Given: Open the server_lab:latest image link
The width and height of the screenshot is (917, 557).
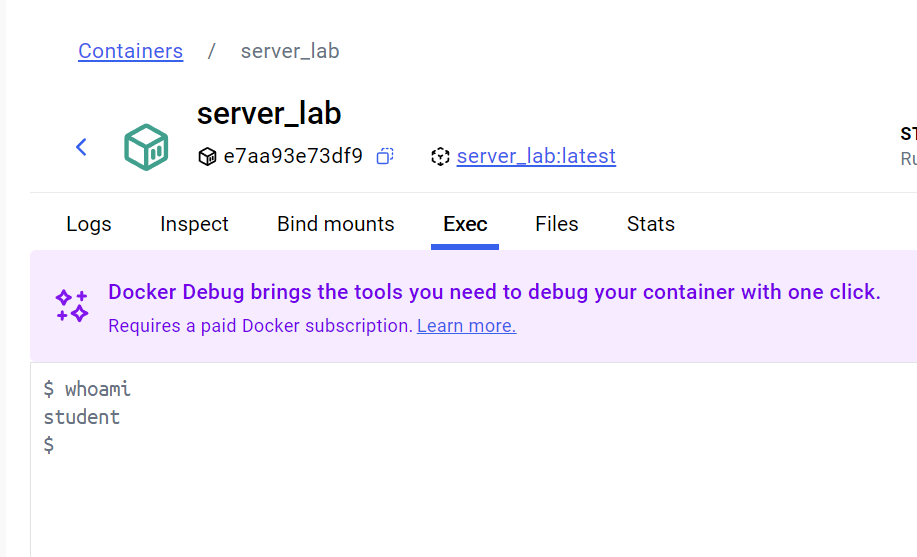Looking at the screenshot, I should coord(536,156).
